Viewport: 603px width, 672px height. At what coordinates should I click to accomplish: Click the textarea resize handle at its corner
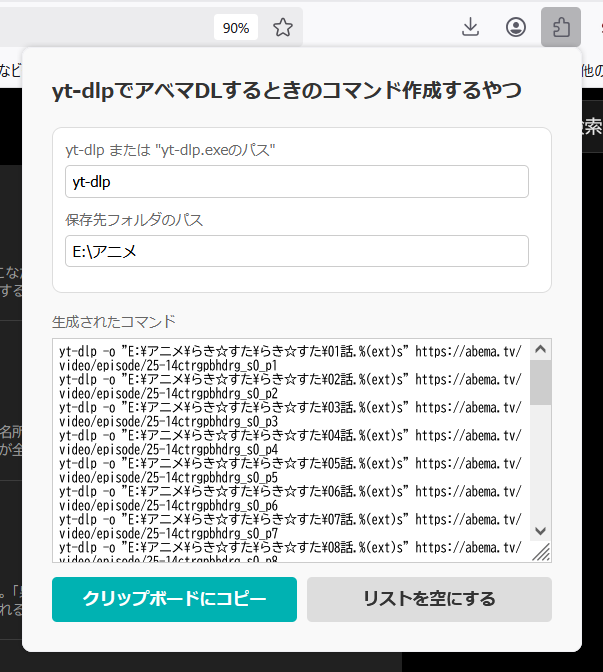pos(541,552)
